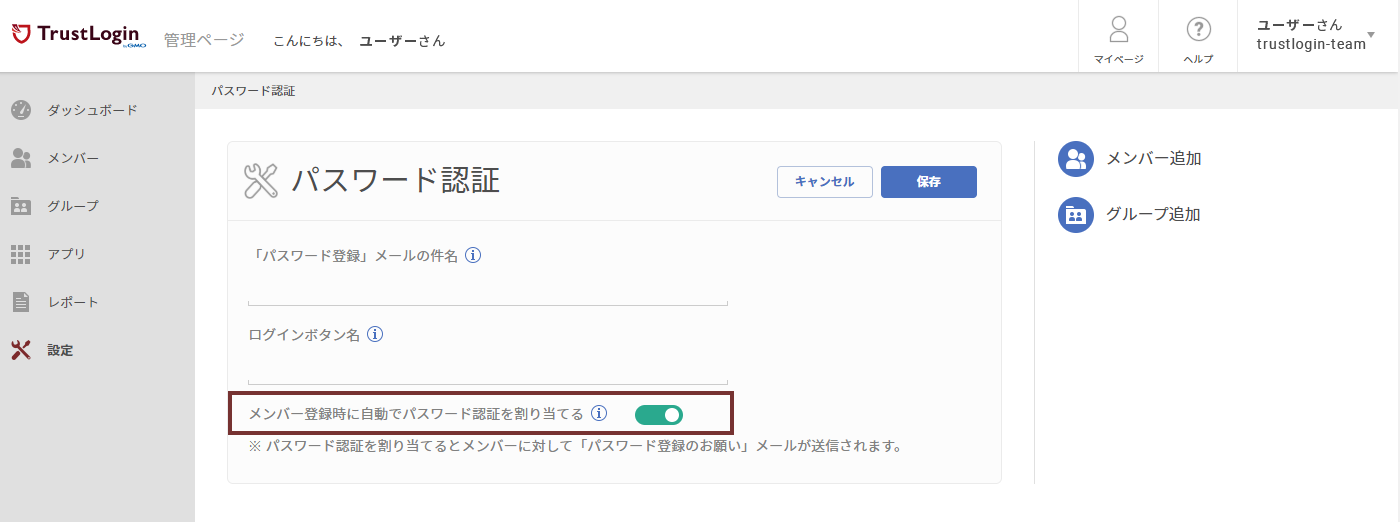
Task: Open レポート in the sidebar
Action: [72, 302]
